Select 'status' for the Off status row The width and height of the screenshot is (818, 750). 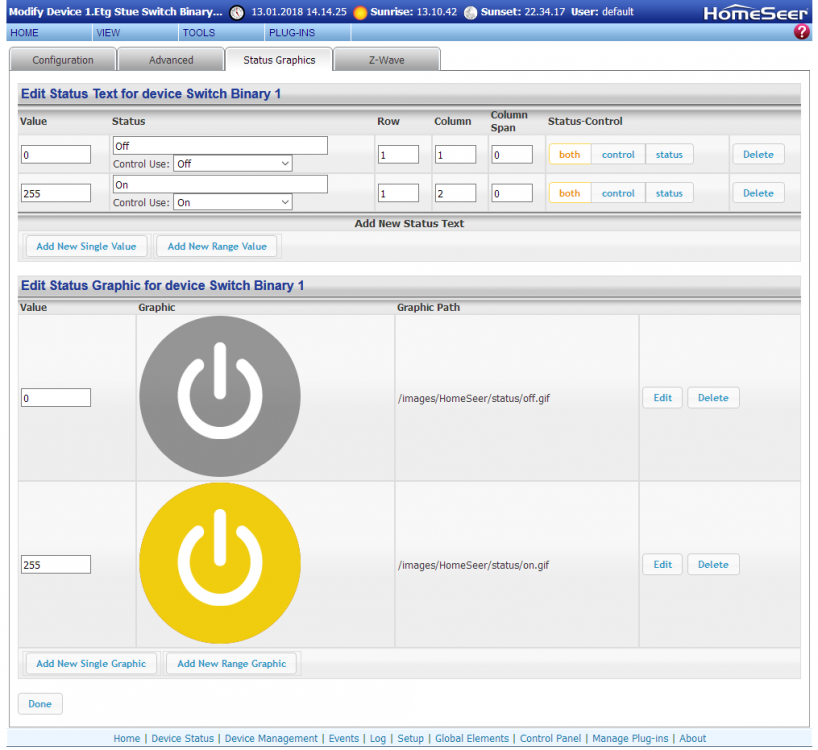click(x=669, y=155)
